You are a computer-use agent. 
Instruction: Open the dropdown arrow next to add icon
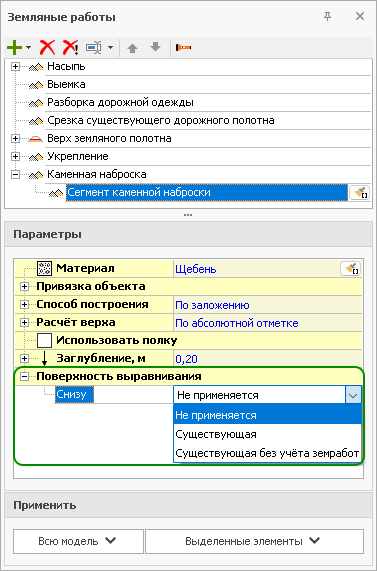[28, 48]
